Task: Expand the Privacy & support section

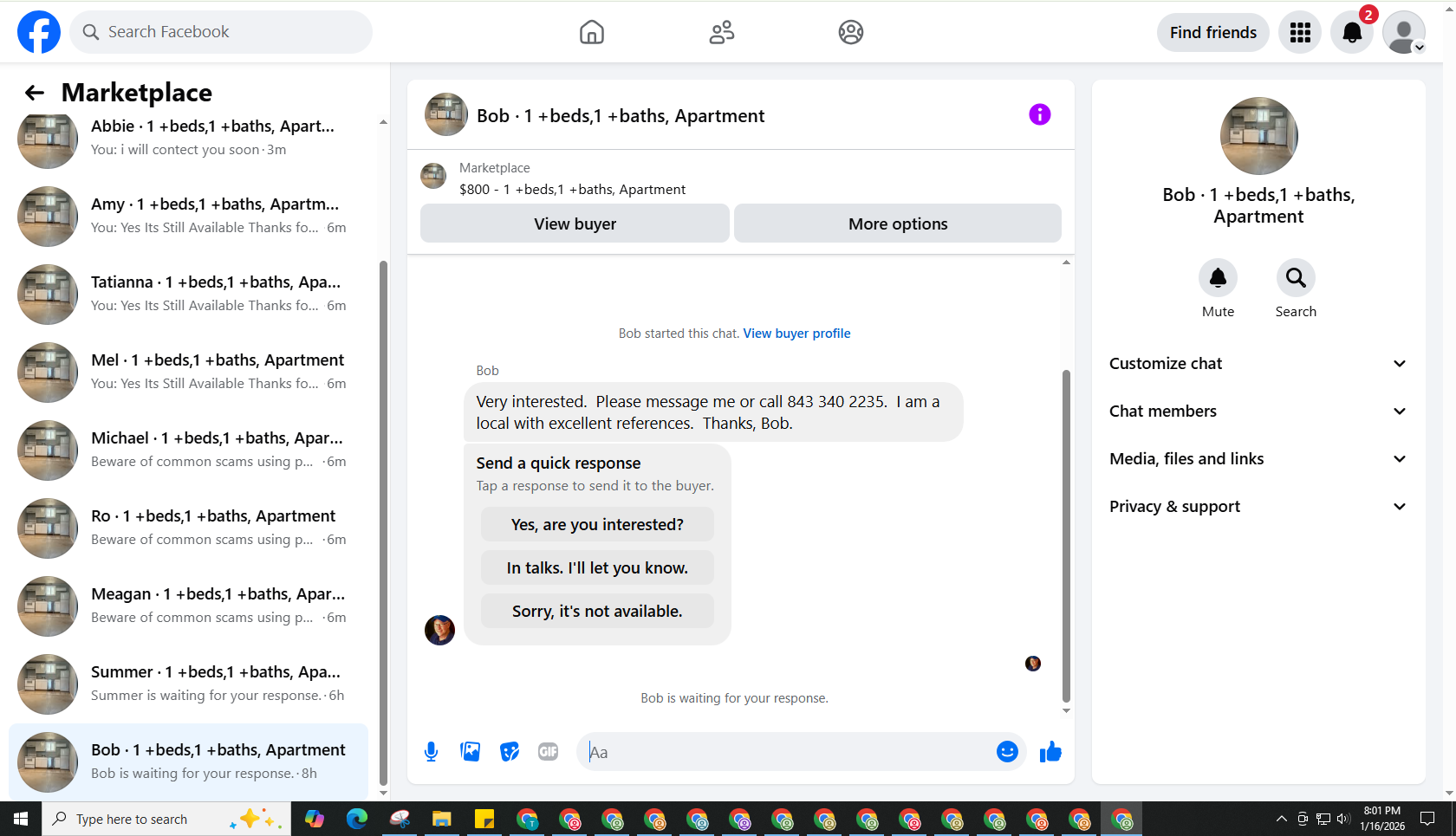Action: point(1258,507)
